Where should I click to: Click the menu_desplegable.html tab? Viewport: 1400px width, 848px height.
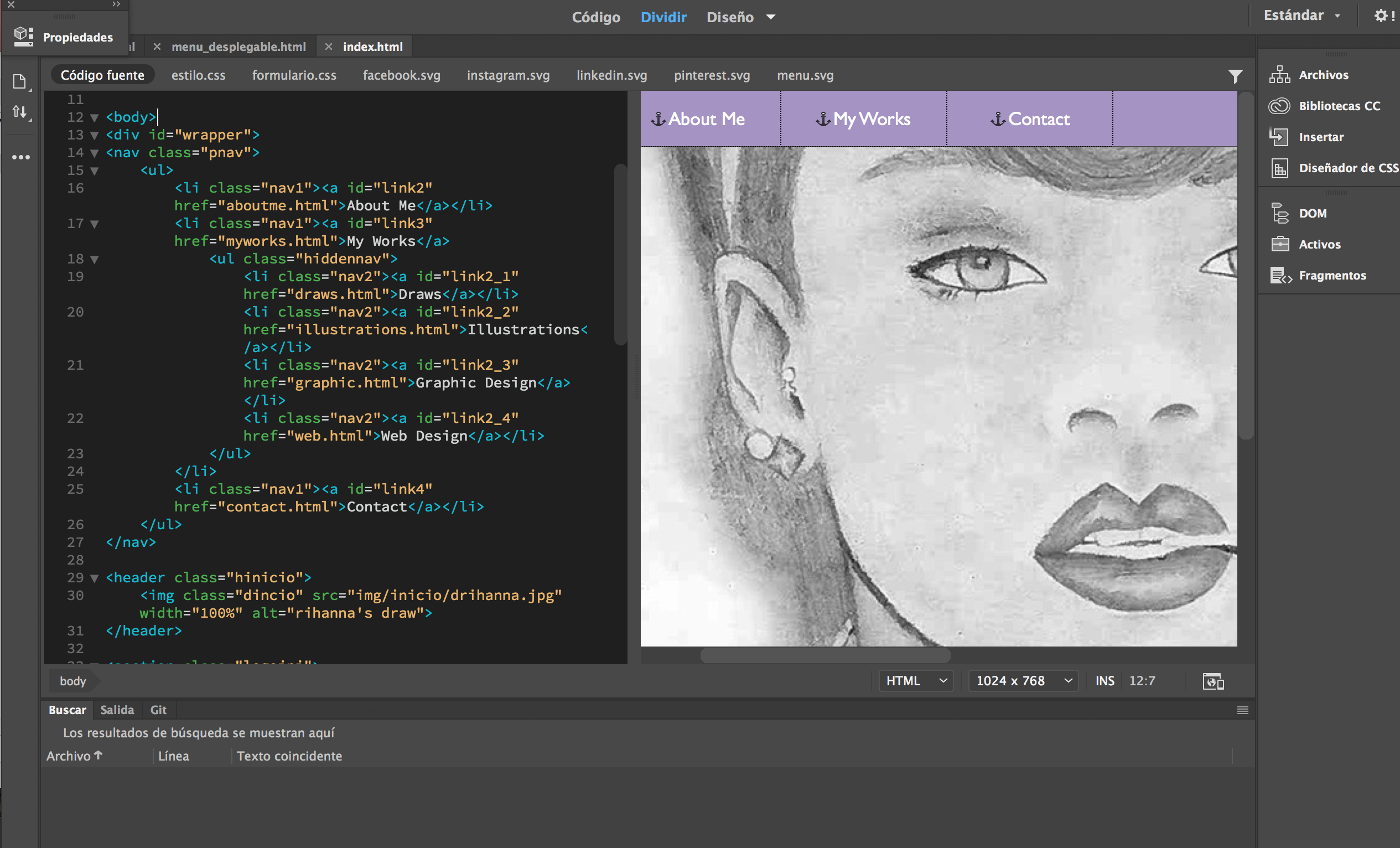click(238, 46)
